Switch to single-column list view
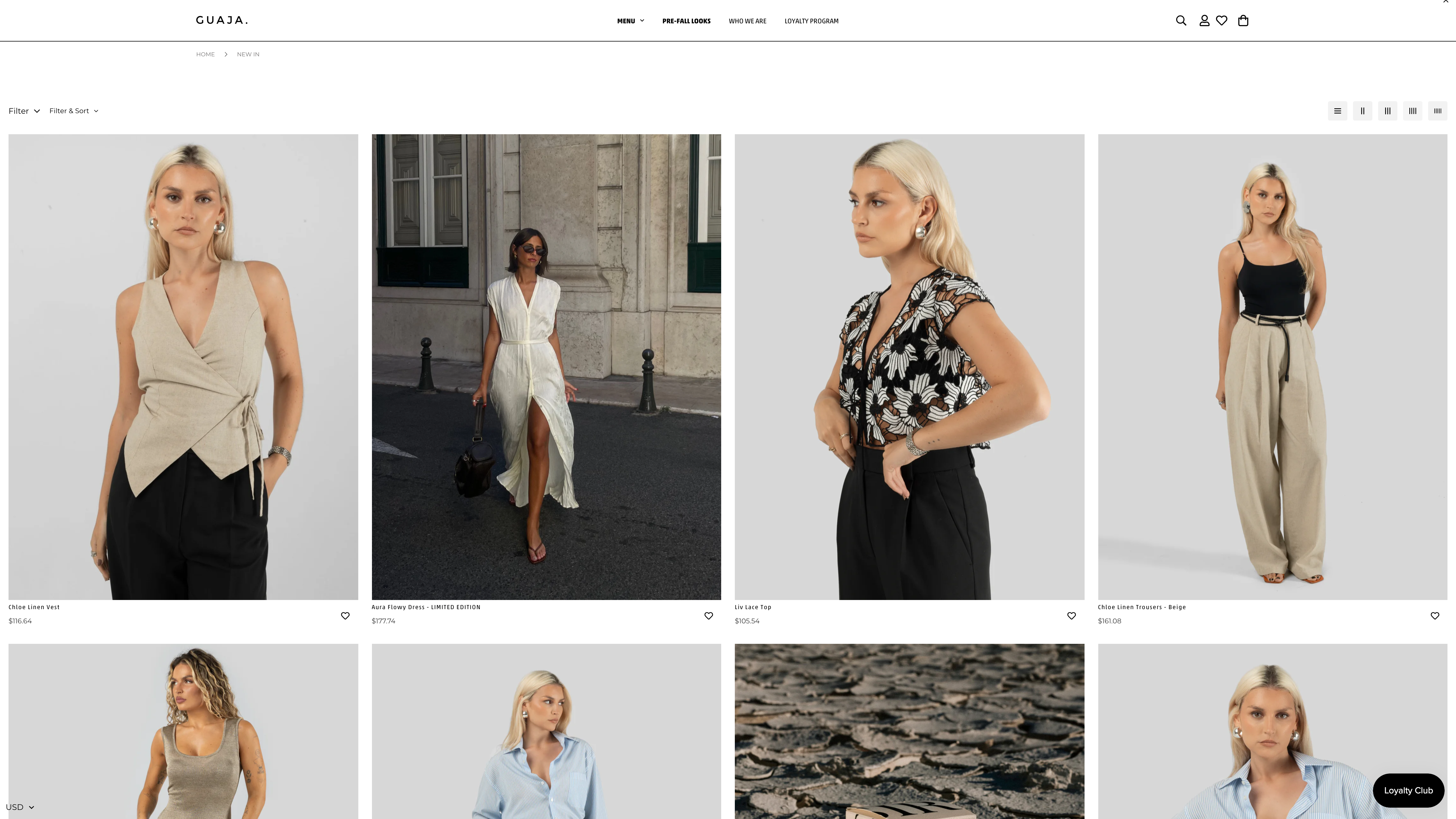The image size is (1456, 819). (x=1337, y=111)
